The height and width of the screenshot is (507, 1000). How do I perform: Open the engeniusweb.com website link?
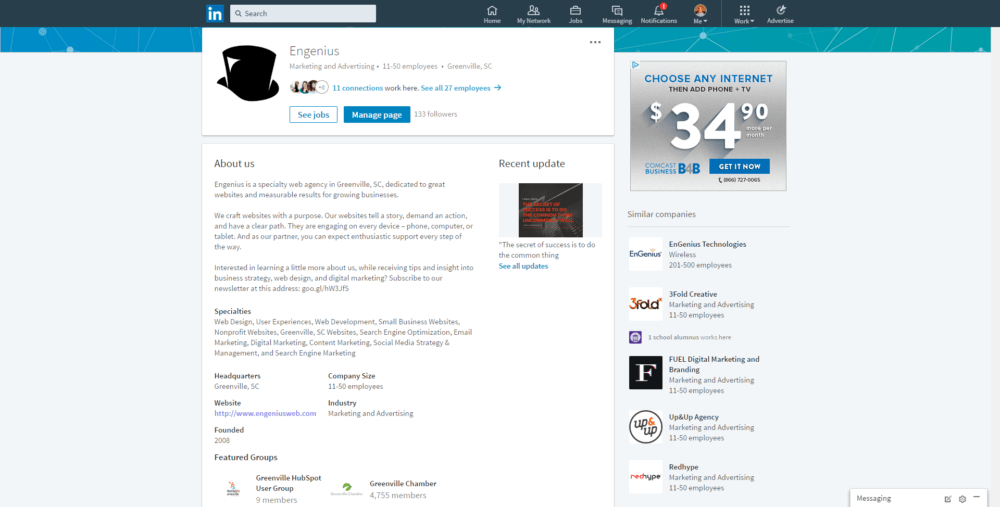265,413
